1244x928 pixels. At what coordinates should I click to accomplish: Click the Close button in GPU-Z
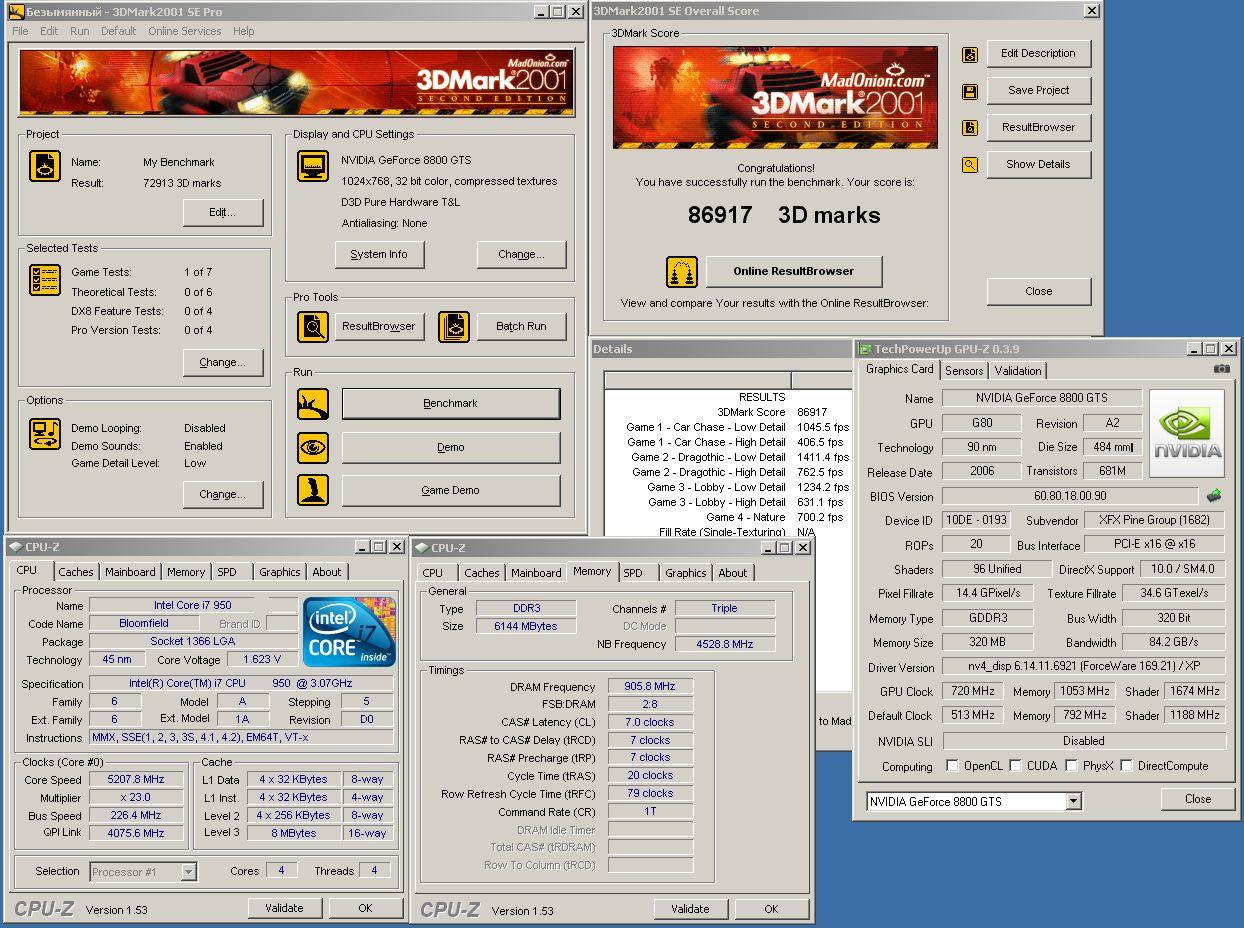click(1198, 799)
